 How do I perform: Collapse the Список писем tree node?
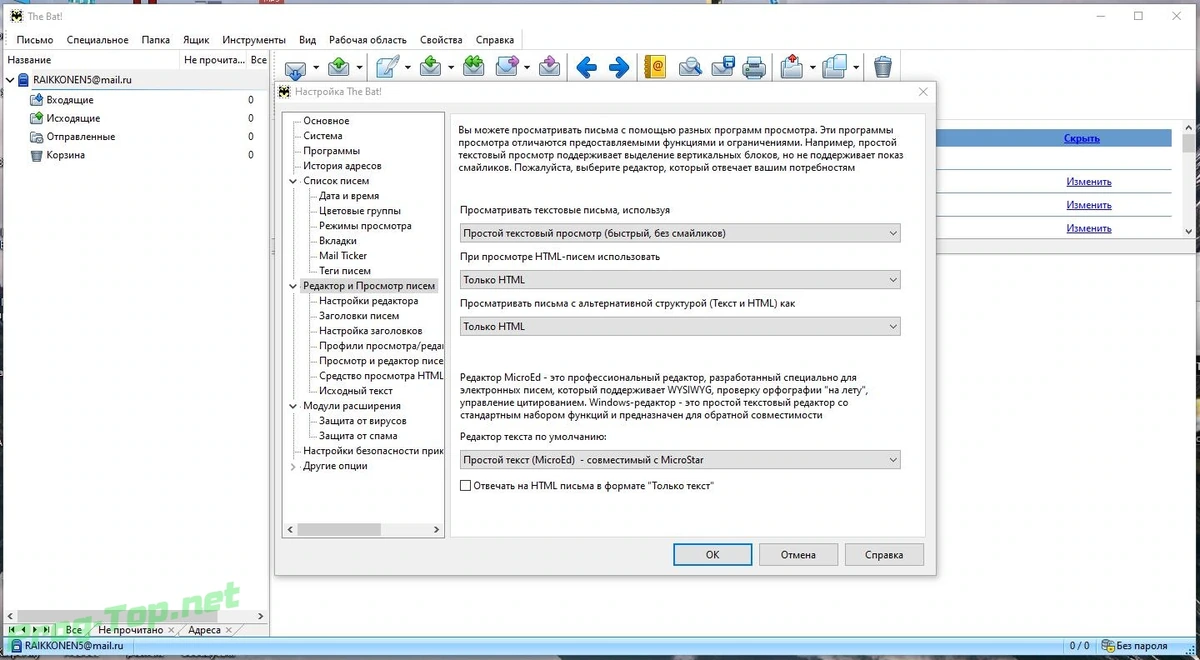pyautogui.click(x=293, y=181)
